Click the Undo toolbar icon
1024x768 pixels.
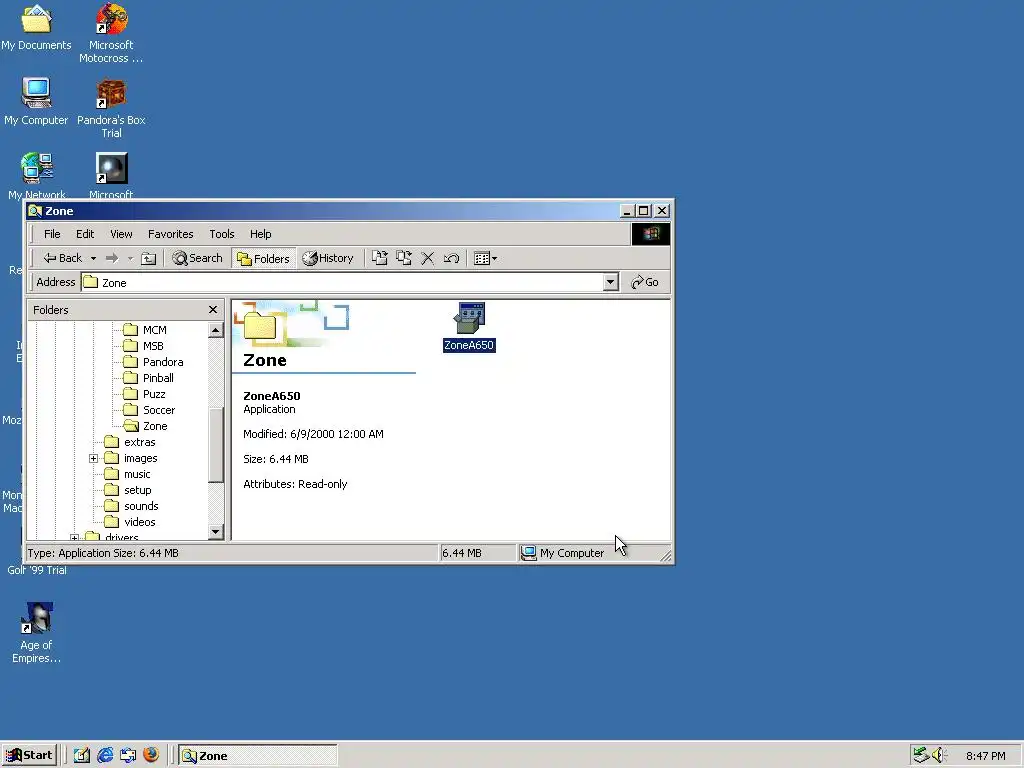tap(451, 259)
